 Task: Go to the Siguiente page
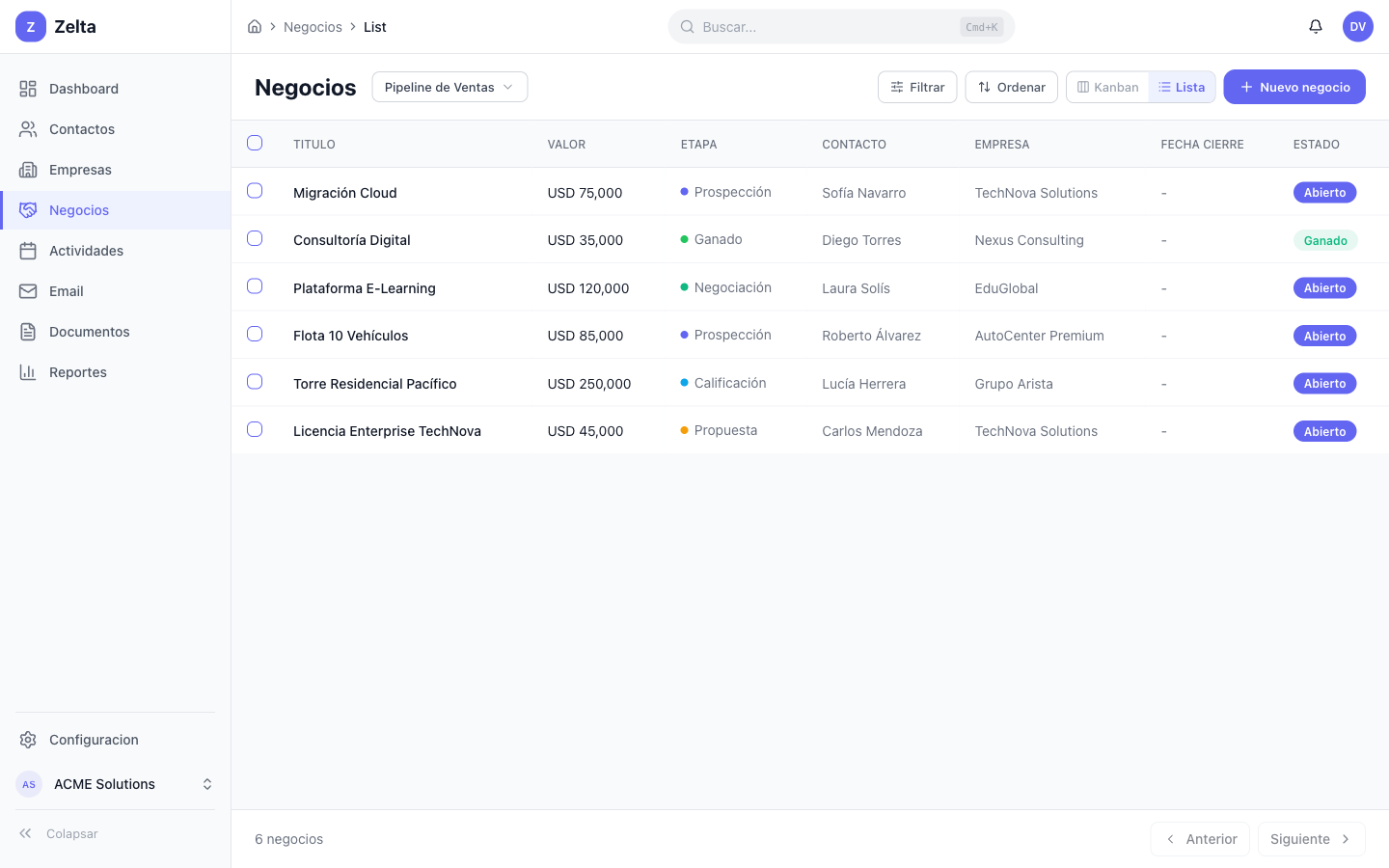coord(1310,839)
